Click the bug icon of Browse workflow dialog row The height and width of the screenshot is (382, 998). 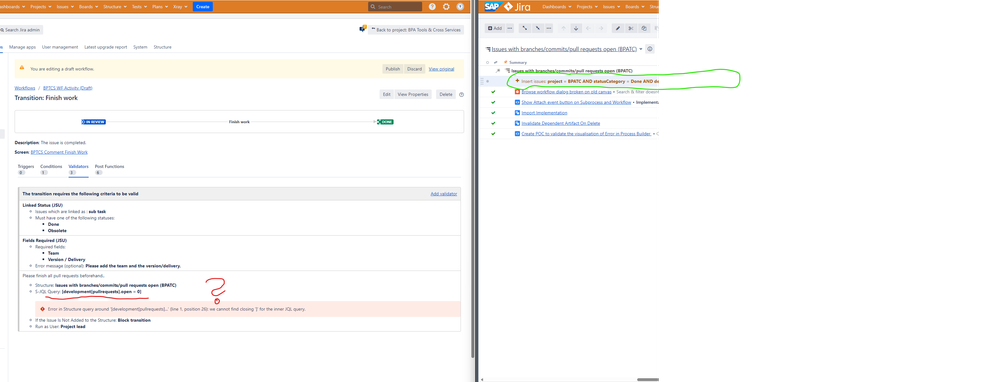517,92
